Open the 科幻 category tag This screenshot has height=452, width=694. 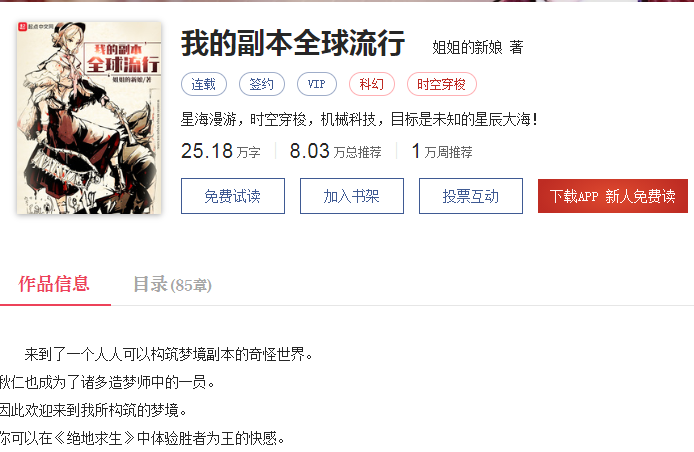pos(372,84)
